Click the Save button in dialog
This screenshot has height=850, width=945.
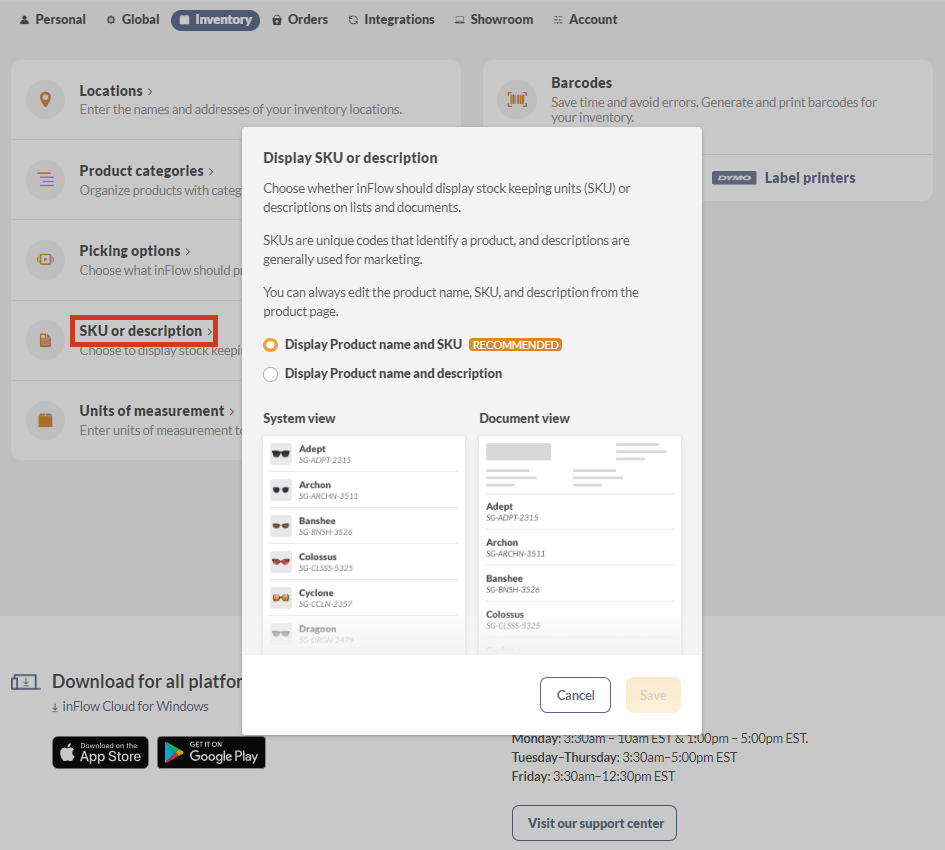pos(653,695)
